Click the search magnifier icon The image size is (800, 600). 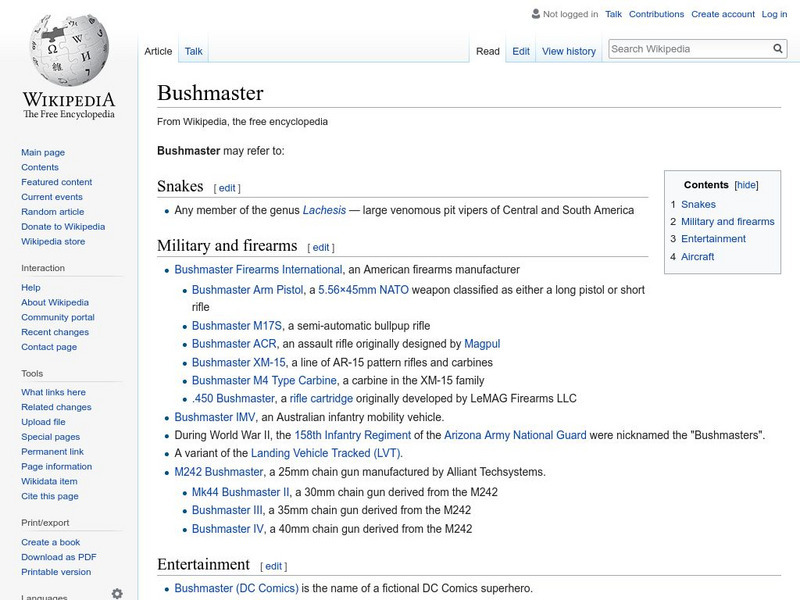(x=778, y=49)
